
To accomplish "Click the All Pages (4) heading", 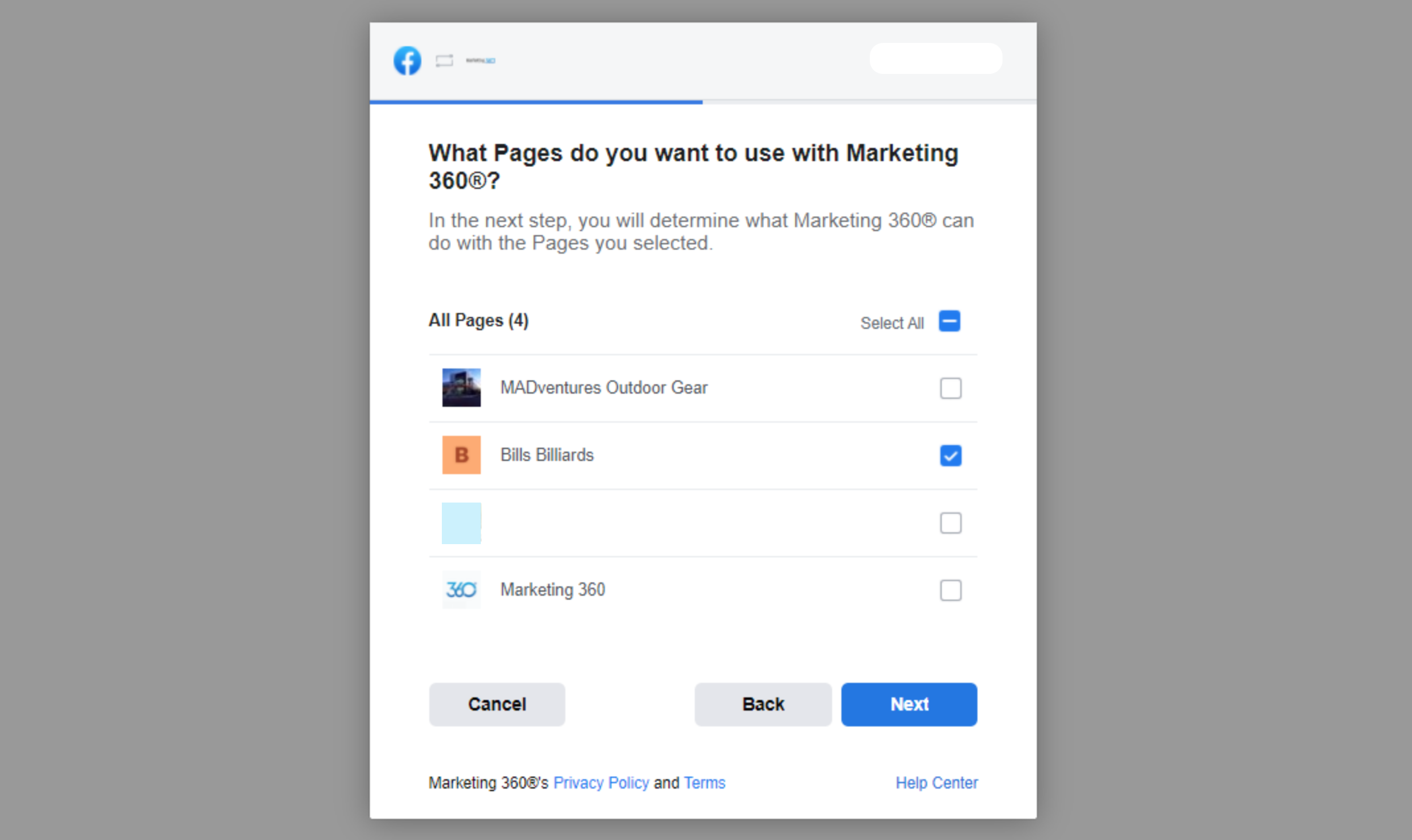I will pyautogui.click(x=479, y=320).
